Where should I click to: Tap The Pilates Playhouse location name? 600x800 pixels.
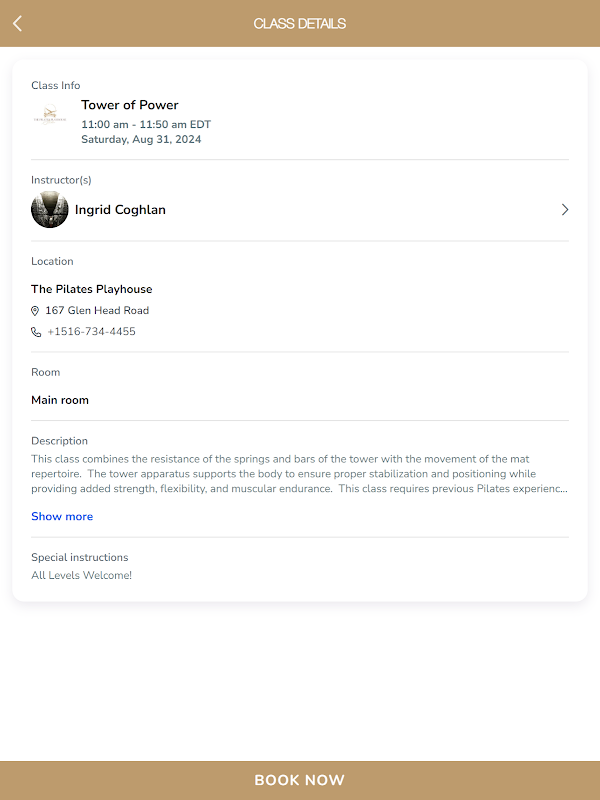click(x=92, y=289)
